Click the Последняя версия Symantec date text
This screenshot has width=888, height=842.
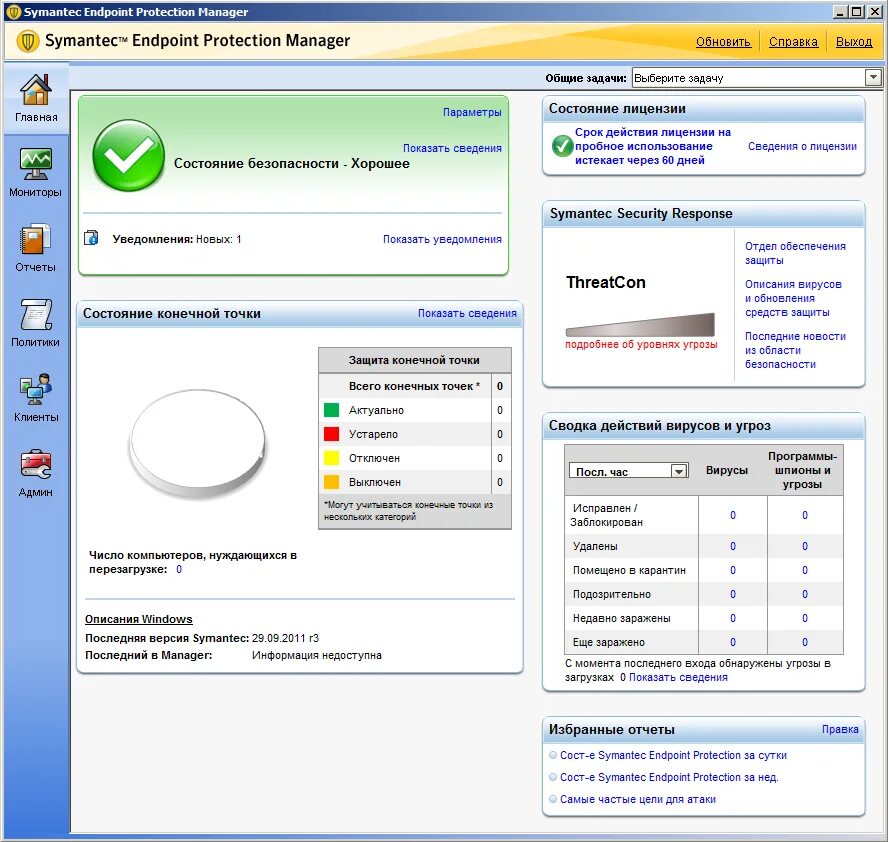pos(285,638)
